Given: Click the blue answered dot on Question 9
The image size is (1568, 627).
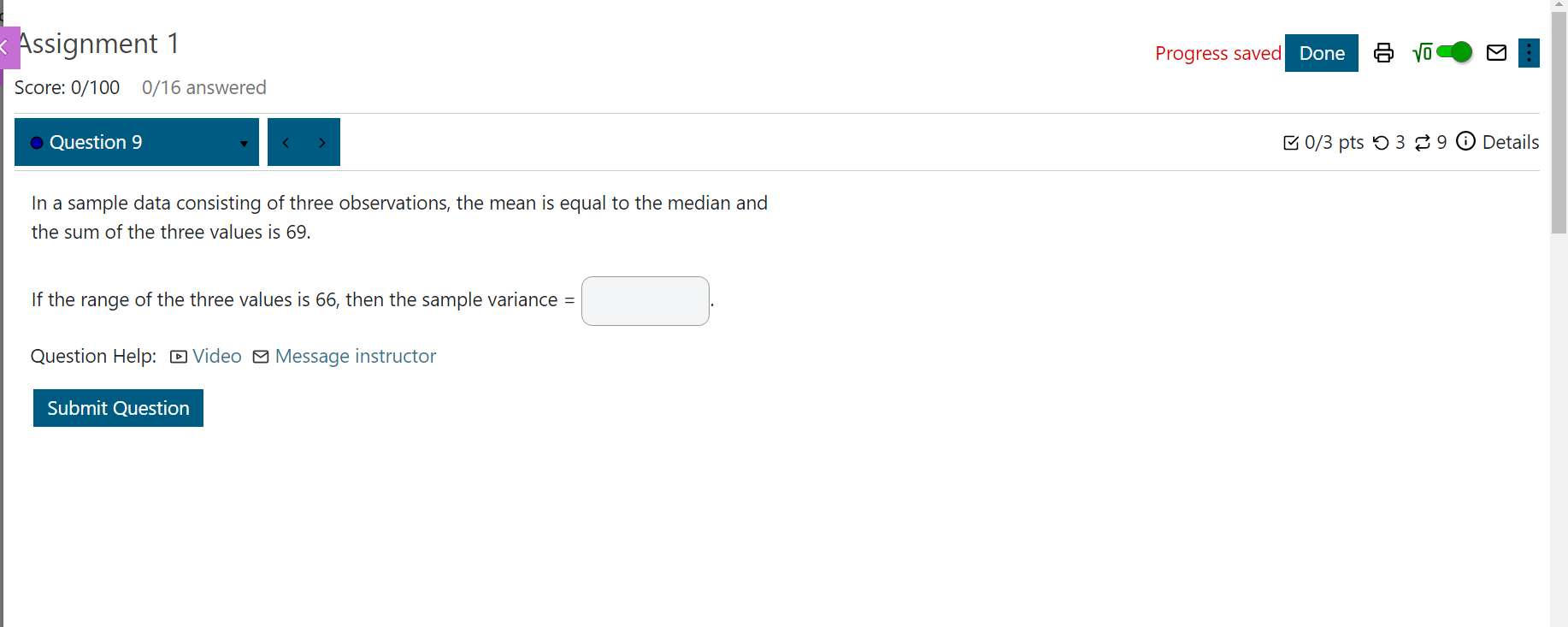Looking at the screenshot, I should click(36, 142).
